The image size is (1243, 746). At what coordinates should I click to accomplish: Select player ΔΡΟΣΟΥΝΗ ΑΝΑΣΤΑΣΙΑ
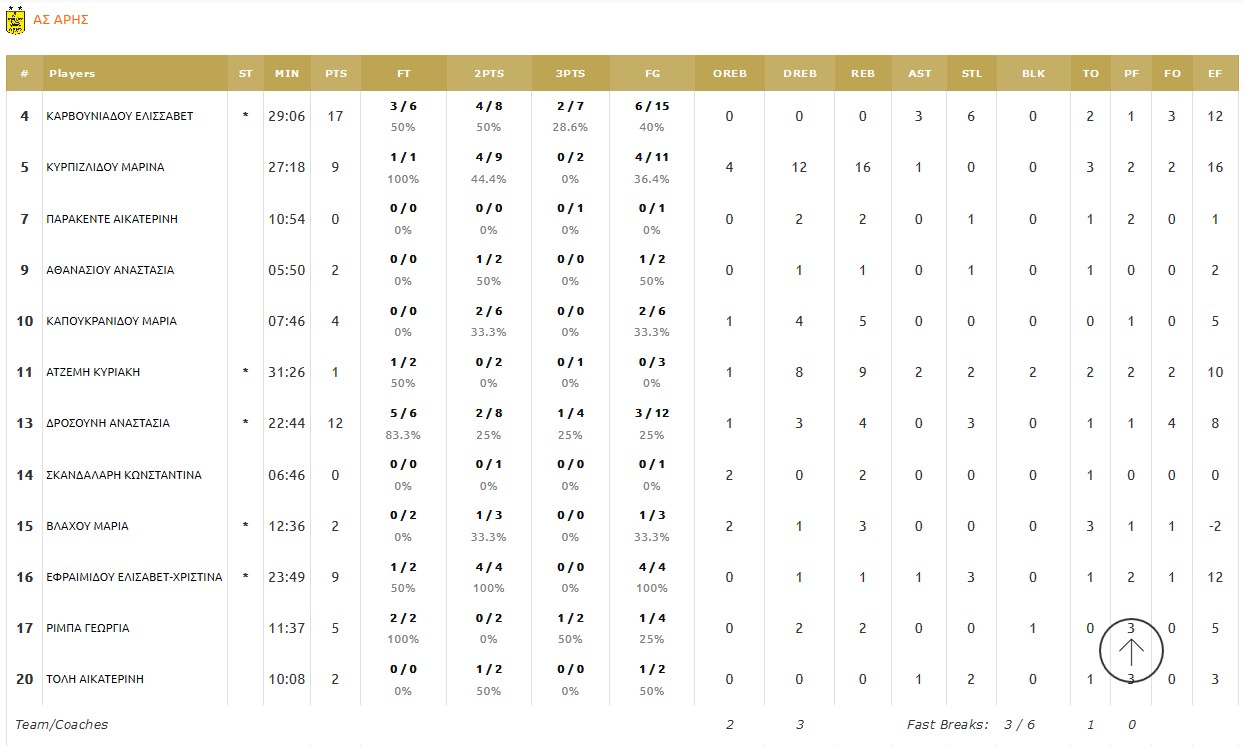108,423
